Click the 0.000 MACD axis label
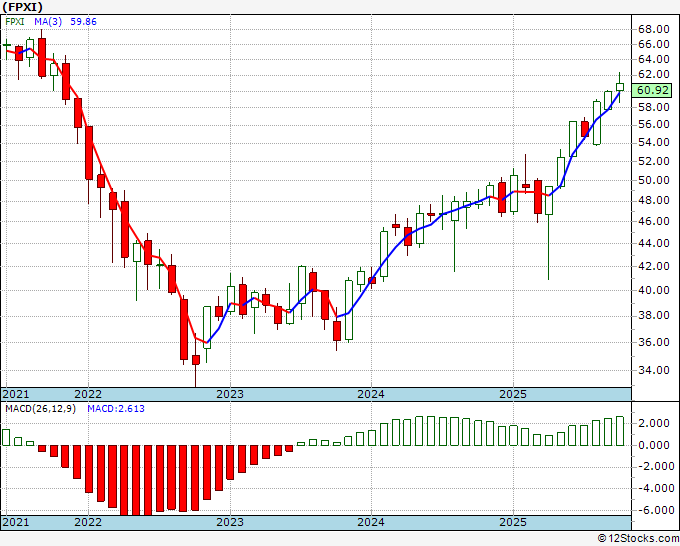 click(656, 445)
